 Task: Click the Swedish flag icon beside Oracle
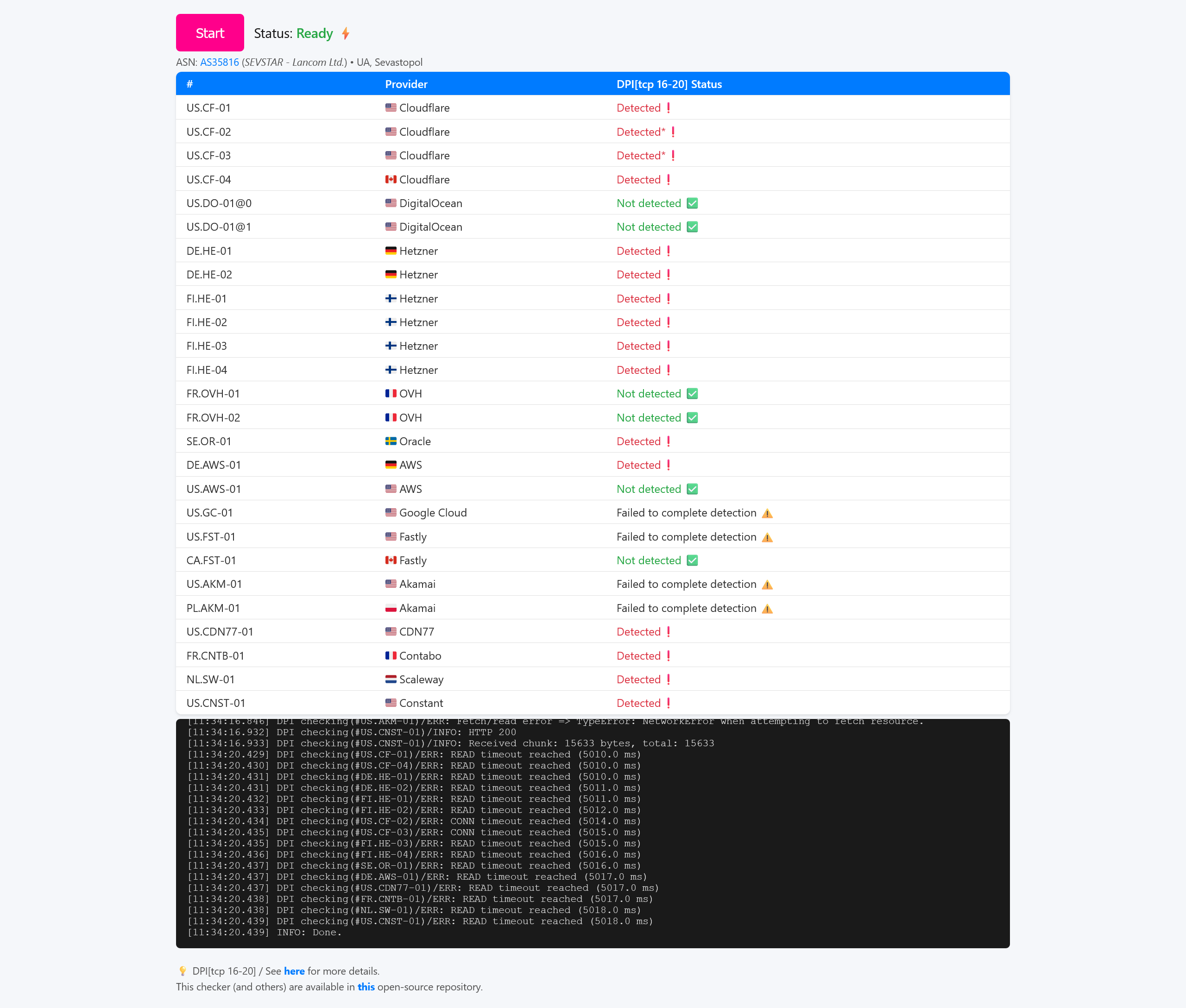[x=391, y=441]
